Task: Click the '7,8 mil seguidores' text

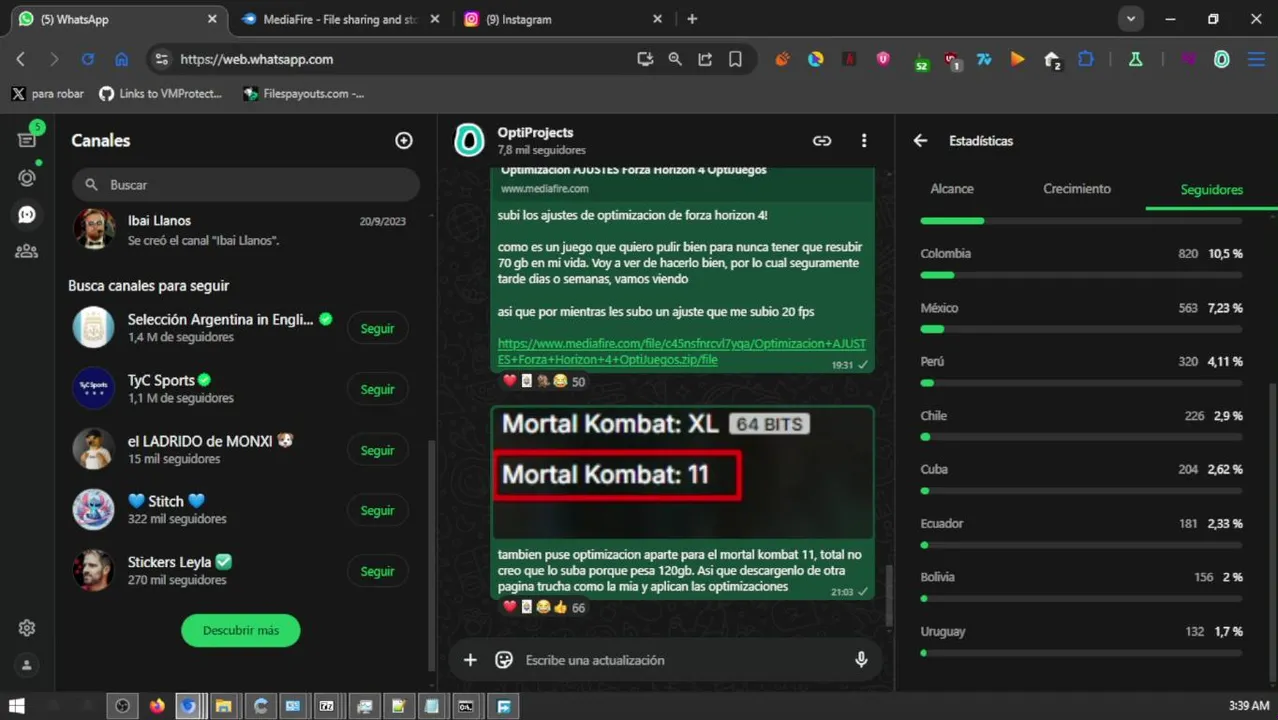Action: (x=541, y=150)
